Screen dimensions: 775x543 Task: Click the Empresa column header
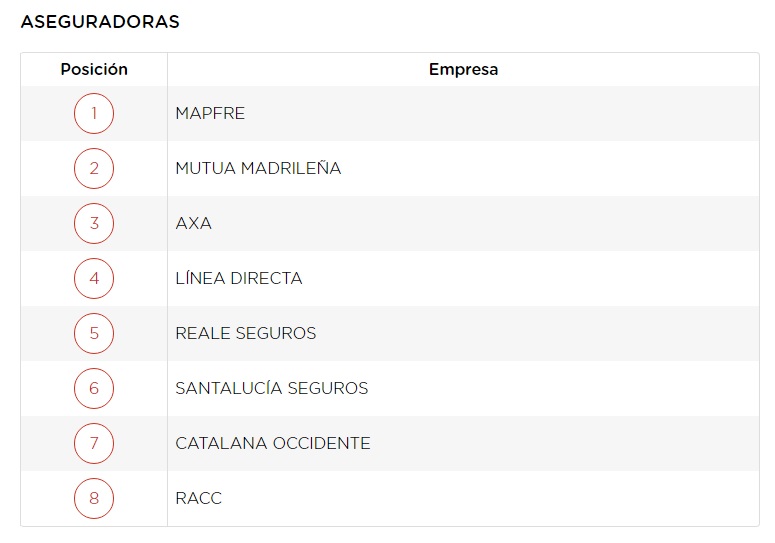pyautogui.click(x=463, y=70)
